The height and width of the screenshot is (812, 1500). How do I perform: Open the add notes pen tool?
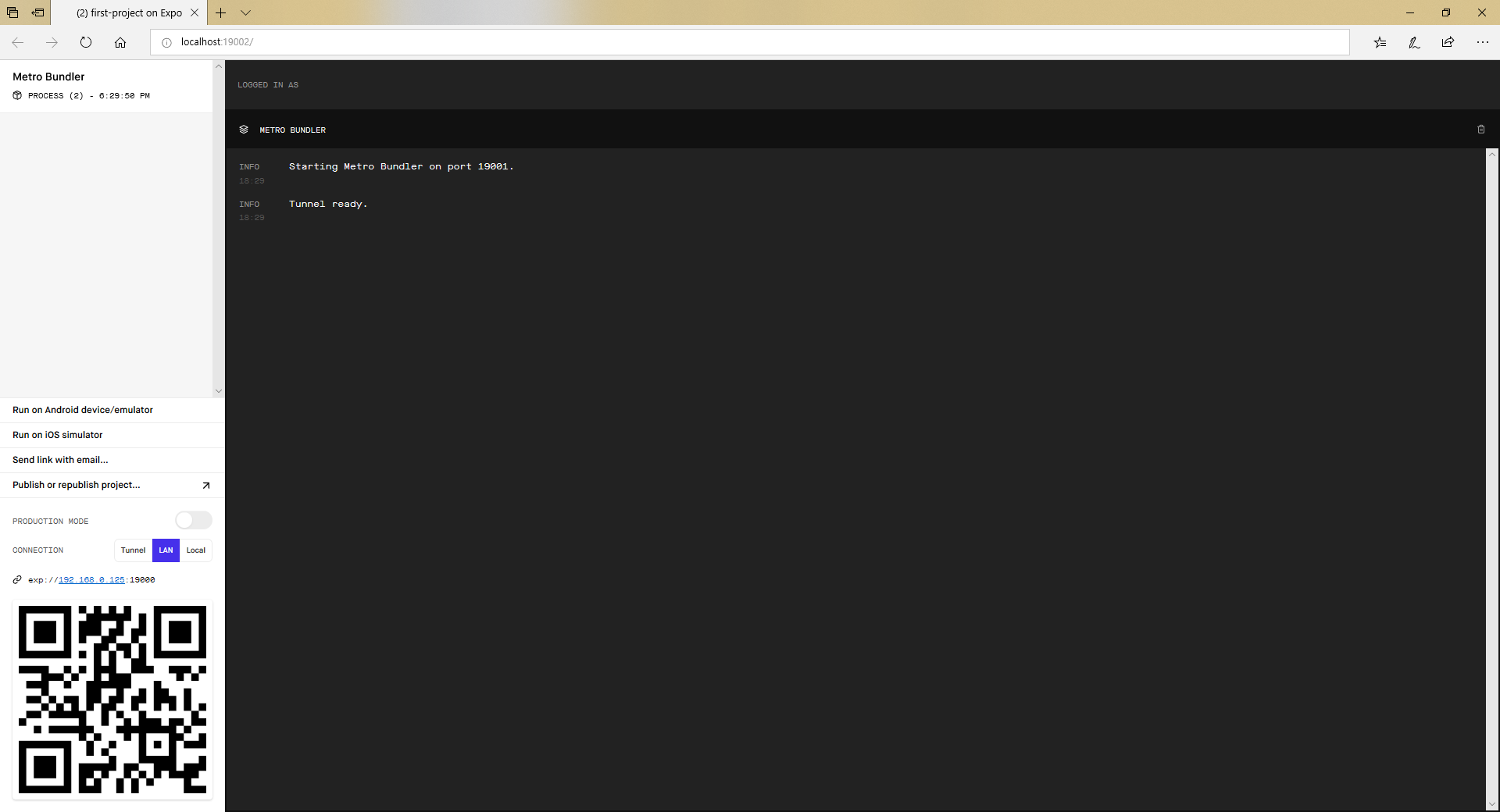[1414, 42]
